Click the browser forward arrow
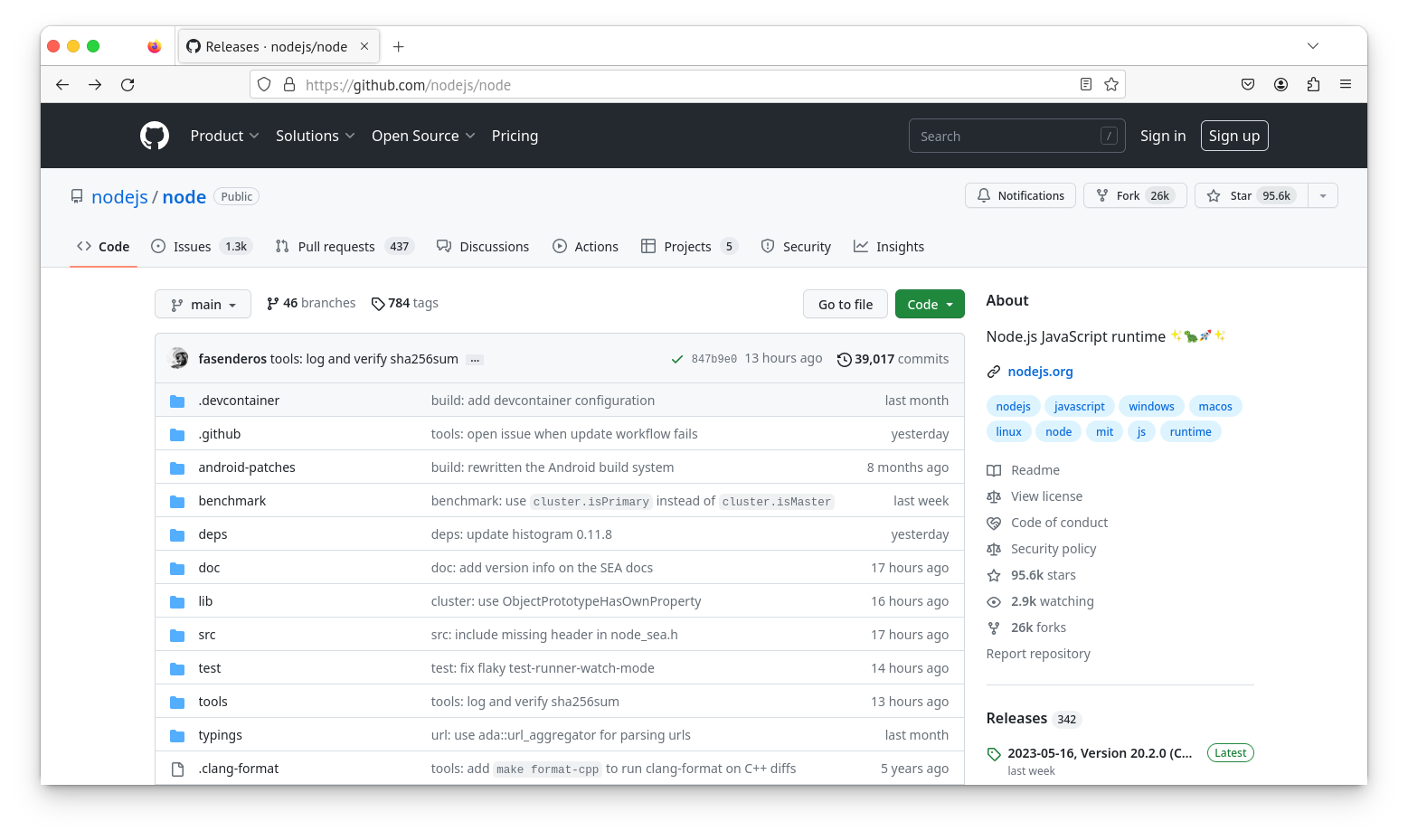This screenshot has height=840, width=1408. click(95, 85)
